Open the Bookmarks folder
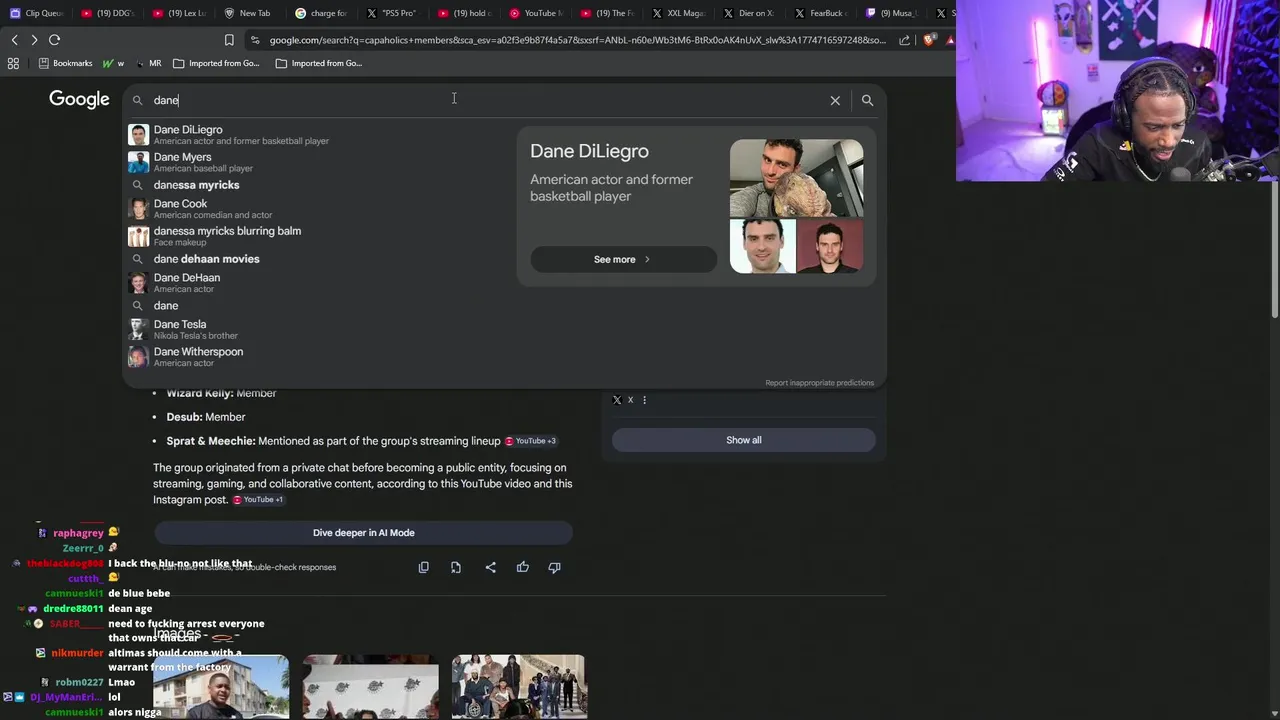The height and width of the screenshot is (720, 1280). (65, 63)
